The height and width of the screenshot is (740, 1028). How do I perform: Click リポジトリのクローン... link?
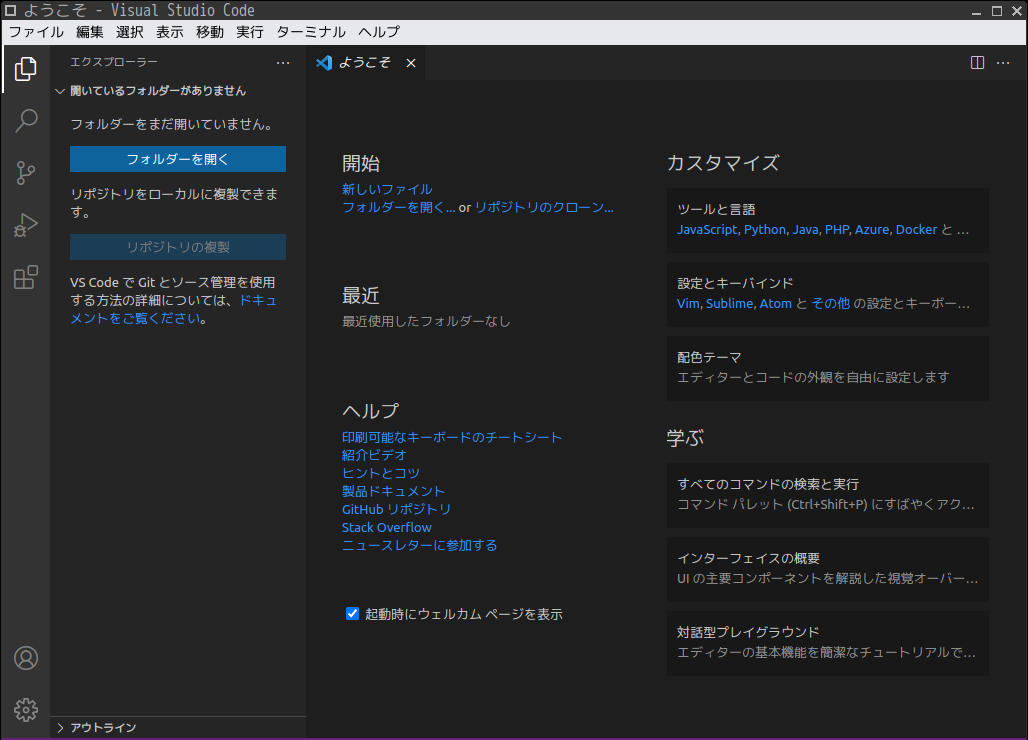tap(544, 208)
